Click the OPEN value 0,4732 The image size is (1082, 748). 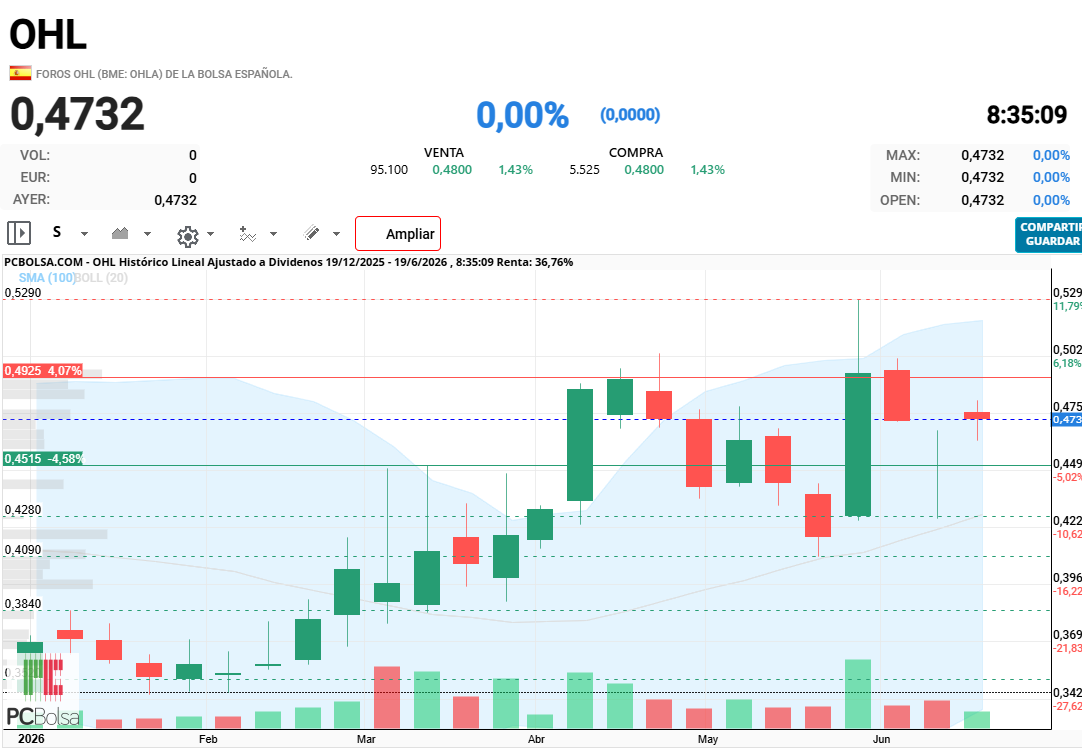(x=983, y=200)
